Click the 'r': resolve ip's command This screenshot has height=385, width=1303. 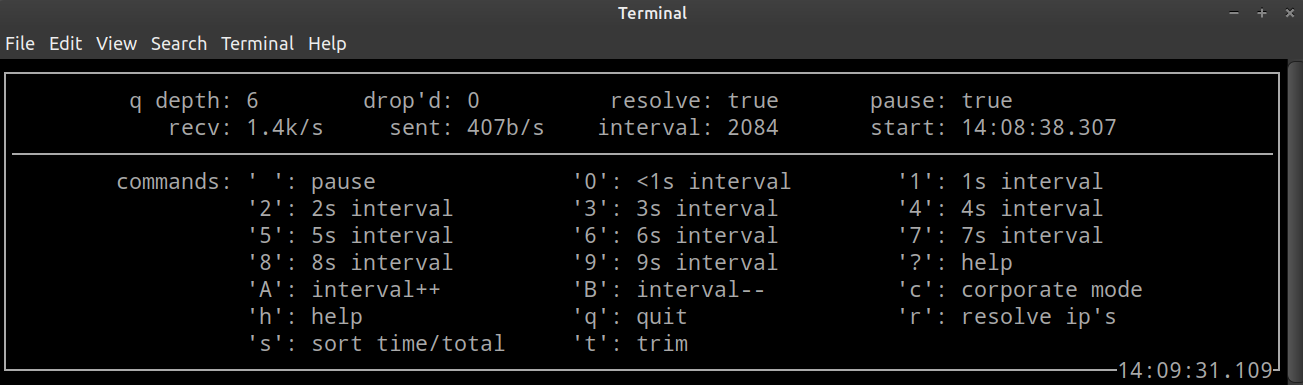(1007, 317)
